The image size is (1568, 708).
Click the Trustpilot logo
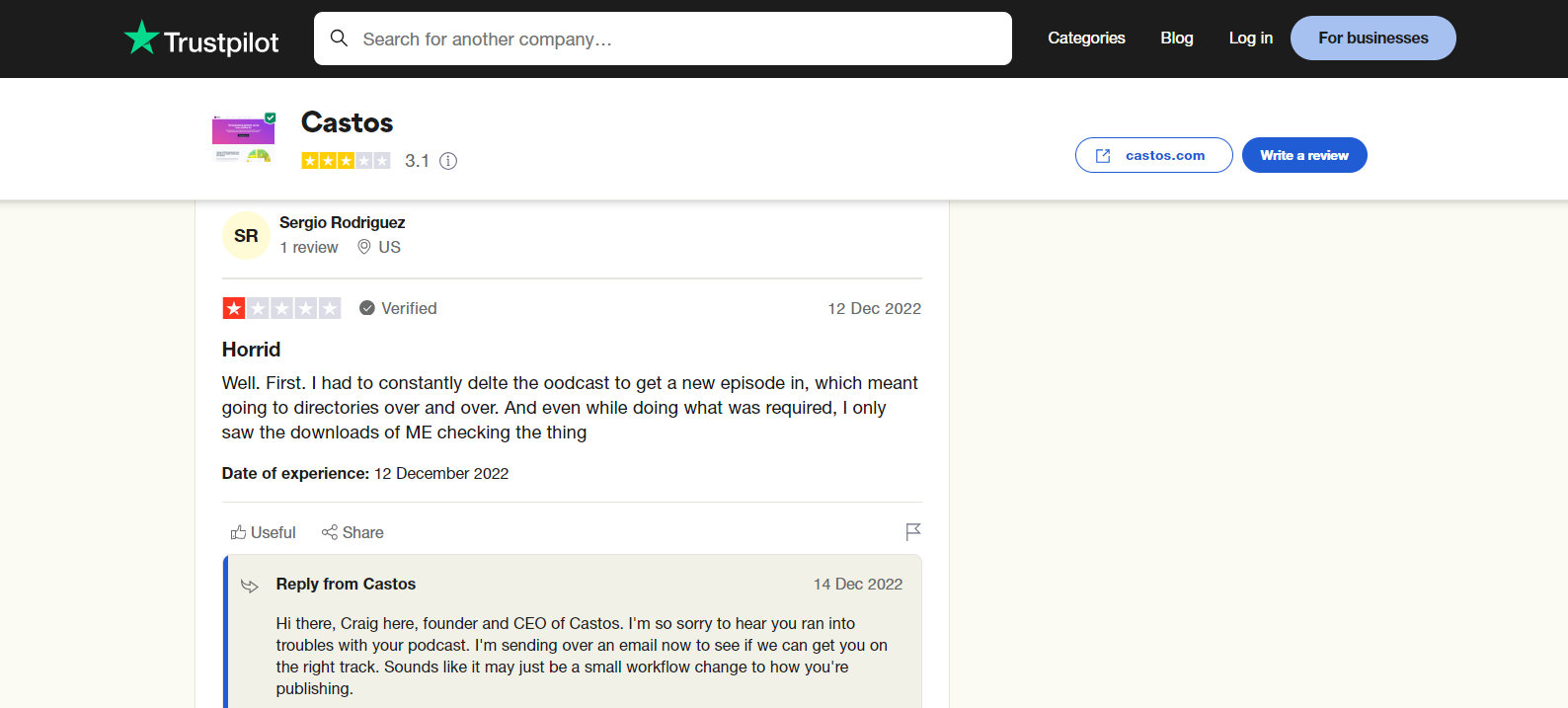click(201, 39)
